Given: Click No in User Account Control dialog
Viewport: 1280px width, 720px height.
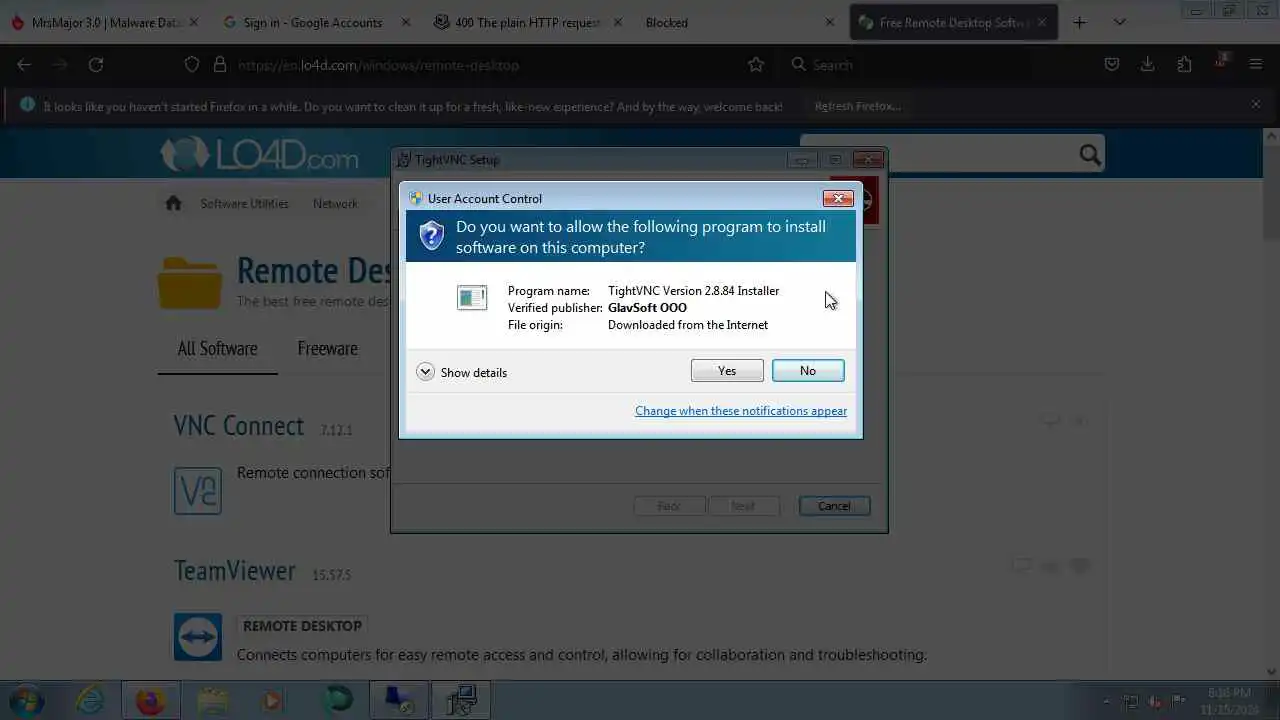Looking at the screenshot, I should pyautogui.click(x=808, y=371).
